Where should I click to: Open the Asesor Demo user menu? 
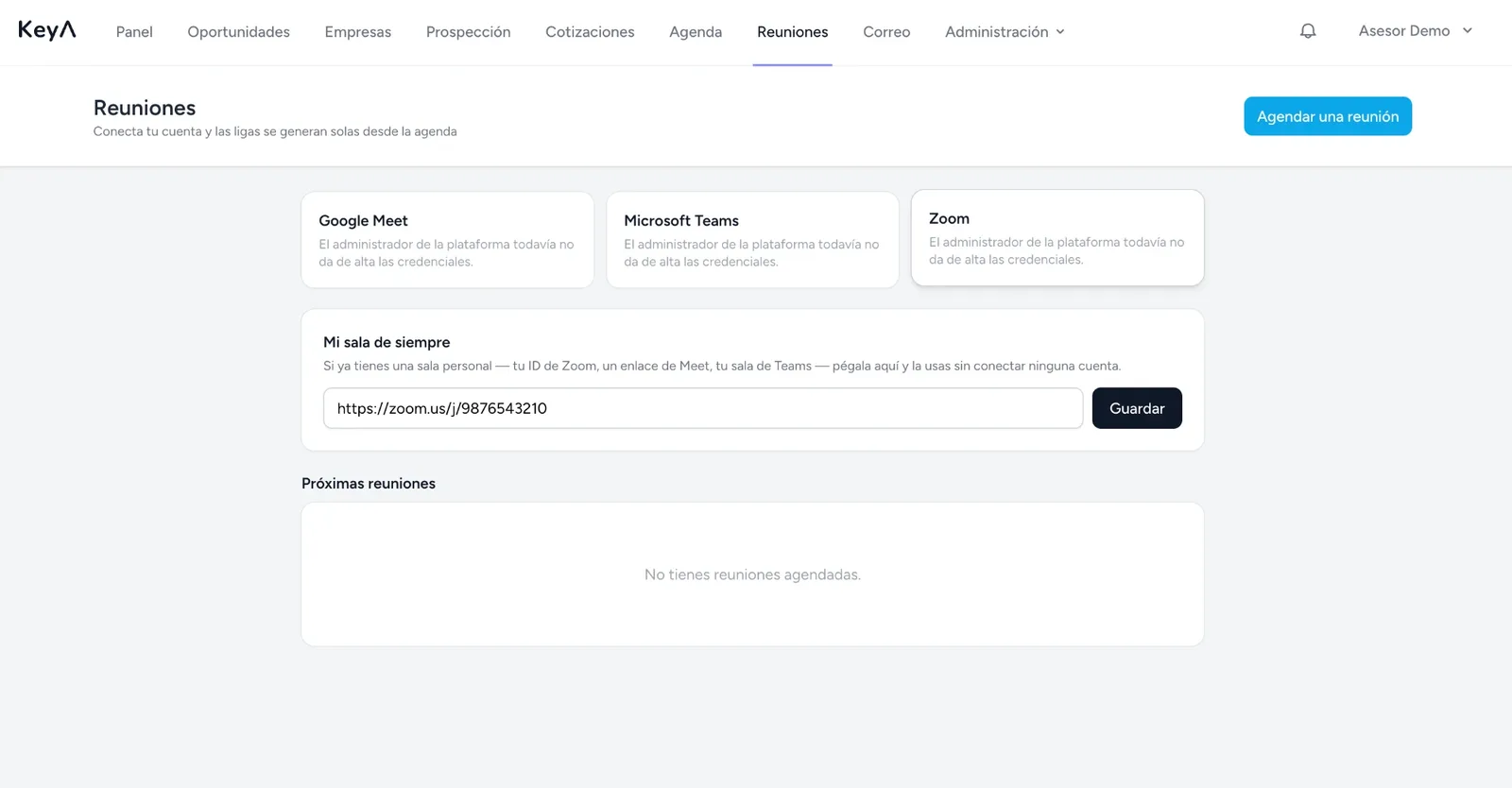[x=1415, y=31]
